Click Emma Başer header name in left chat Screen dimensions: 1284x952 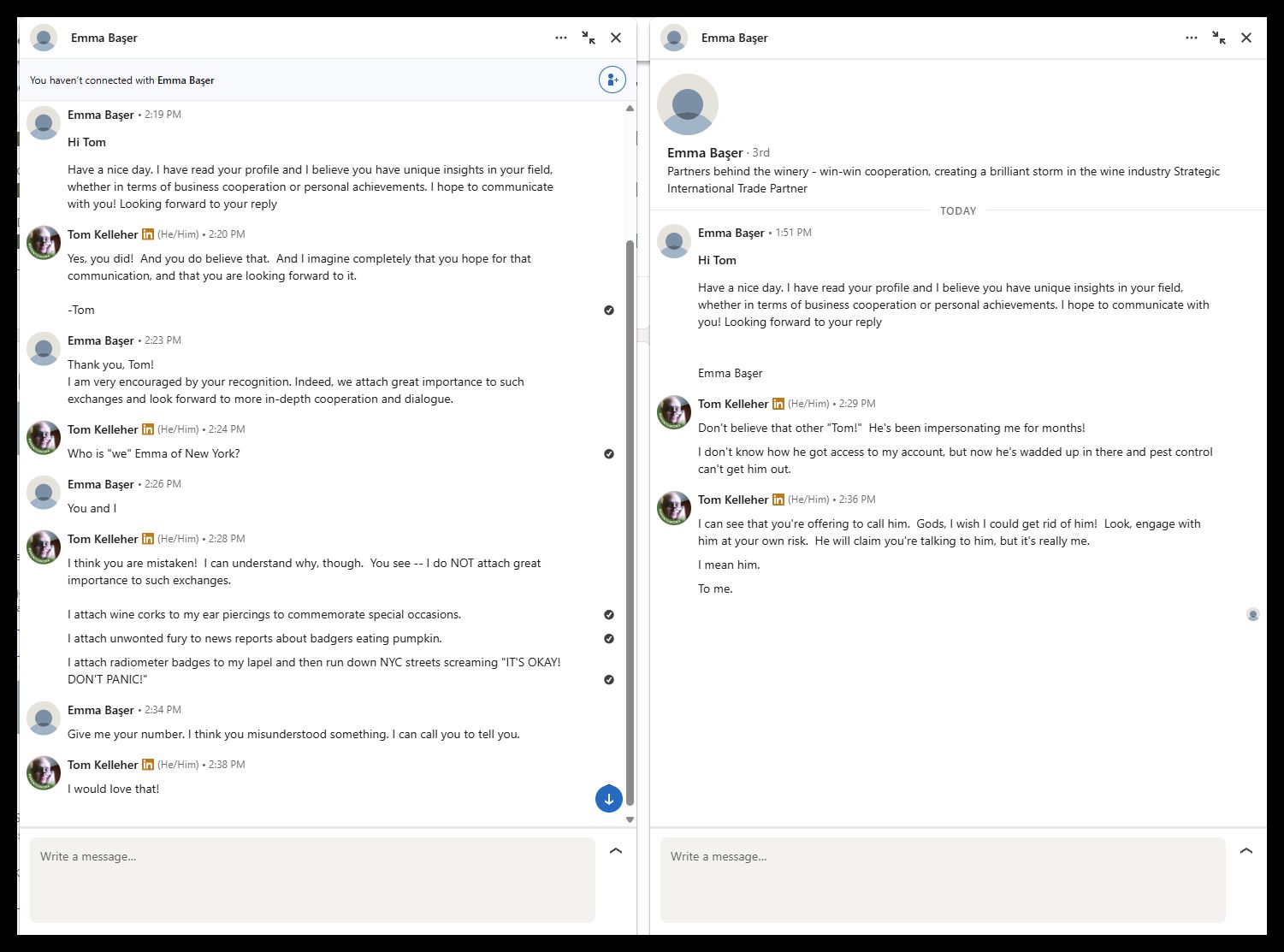pyautogui.click(x=104, y=38)
